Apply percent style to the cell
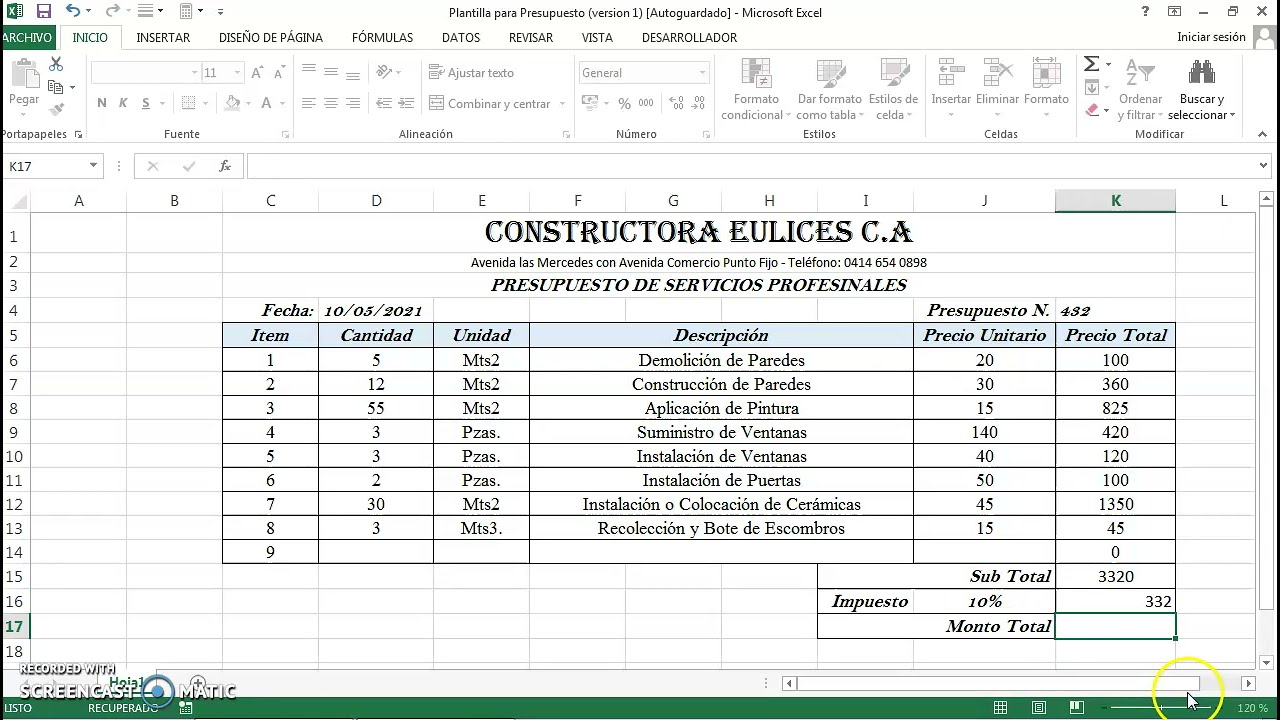This screenshot has width=1280, height=720. coord(624,103)
